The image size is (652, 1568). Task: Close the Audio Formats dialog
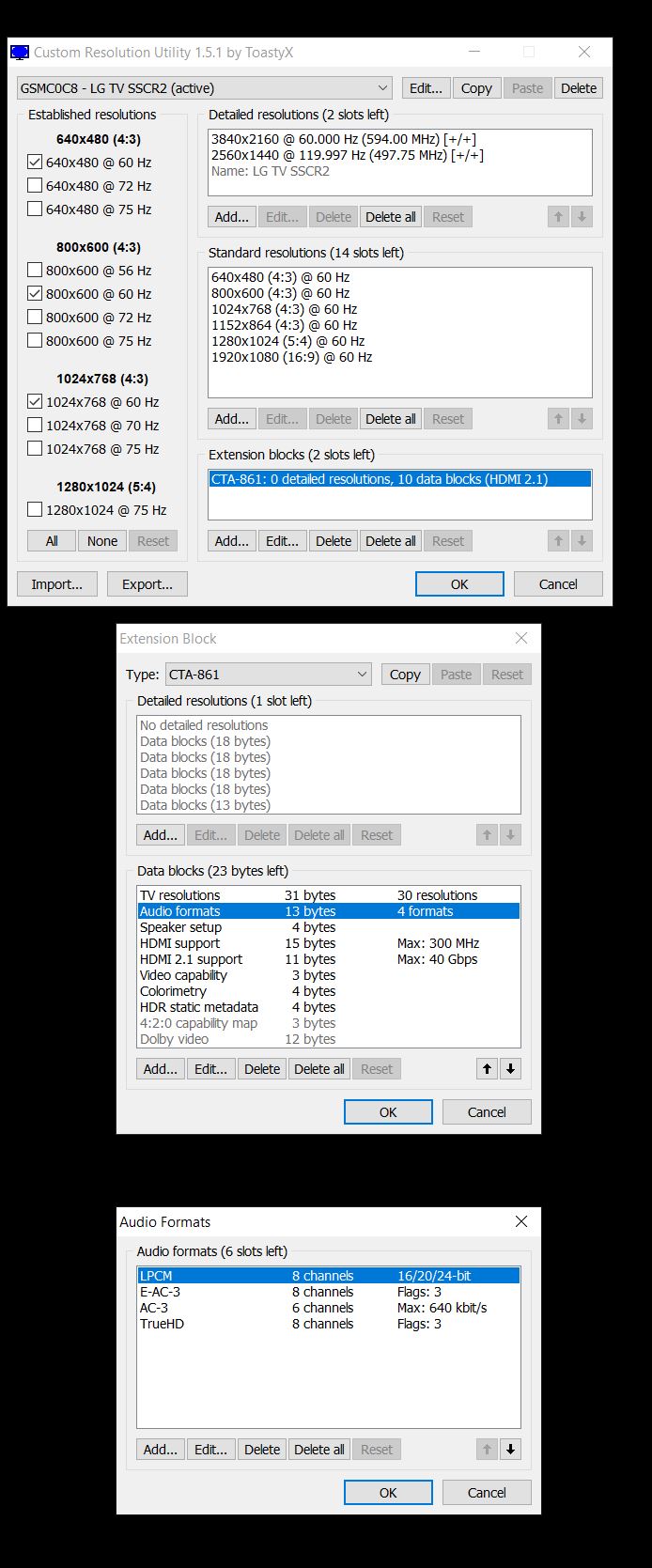point(521,1221)
